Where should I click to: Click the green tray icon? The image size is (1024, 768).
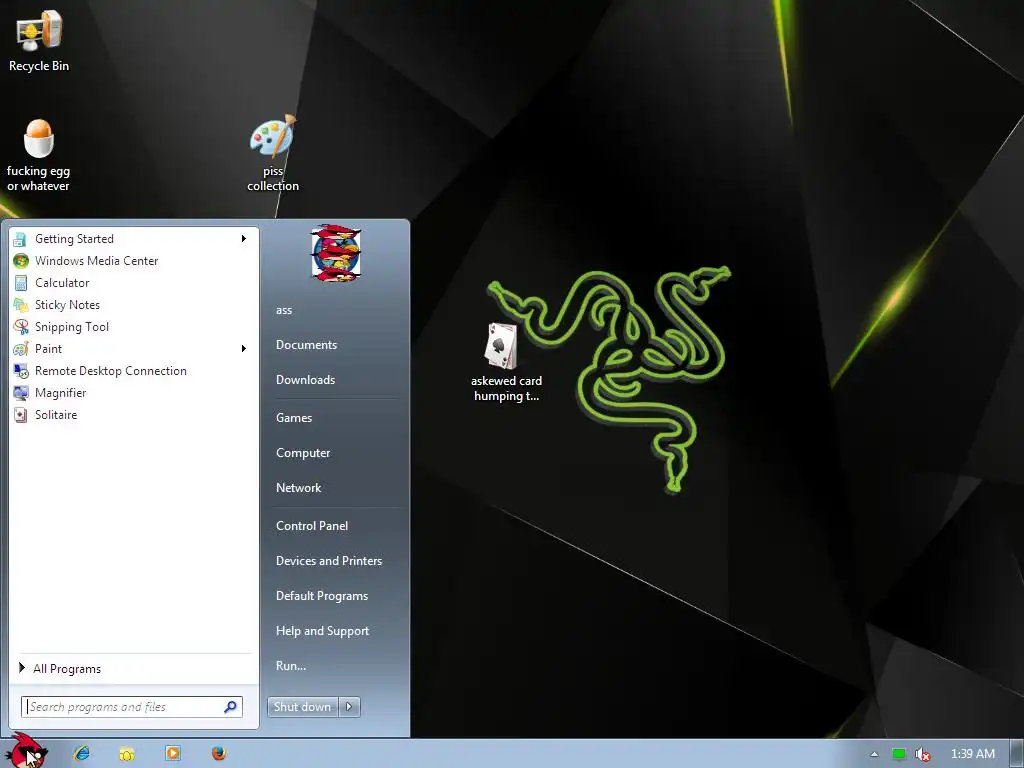point(899,754)
